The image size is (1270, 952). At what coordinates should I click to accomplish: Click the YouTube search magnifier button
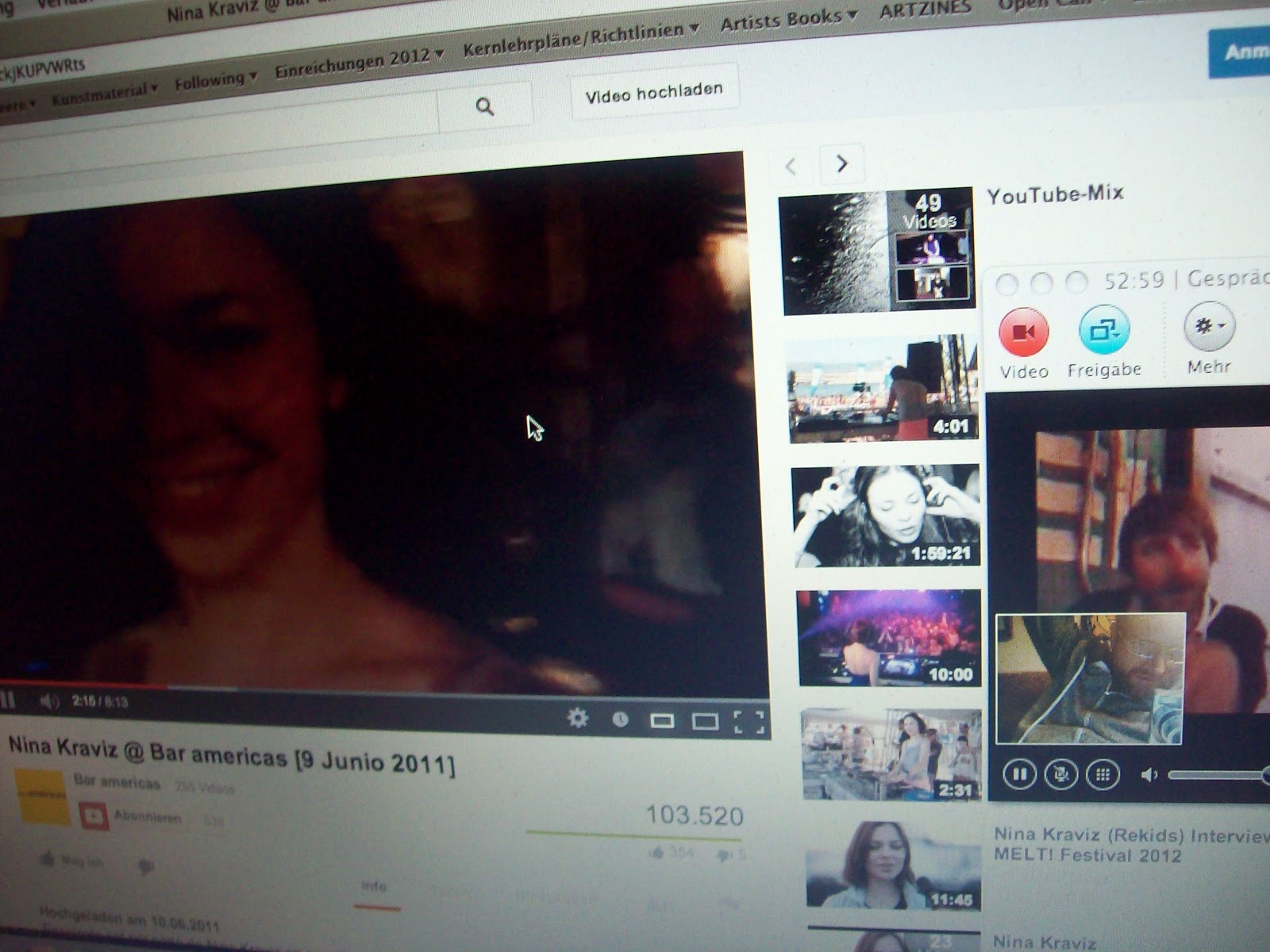point(485,106)
